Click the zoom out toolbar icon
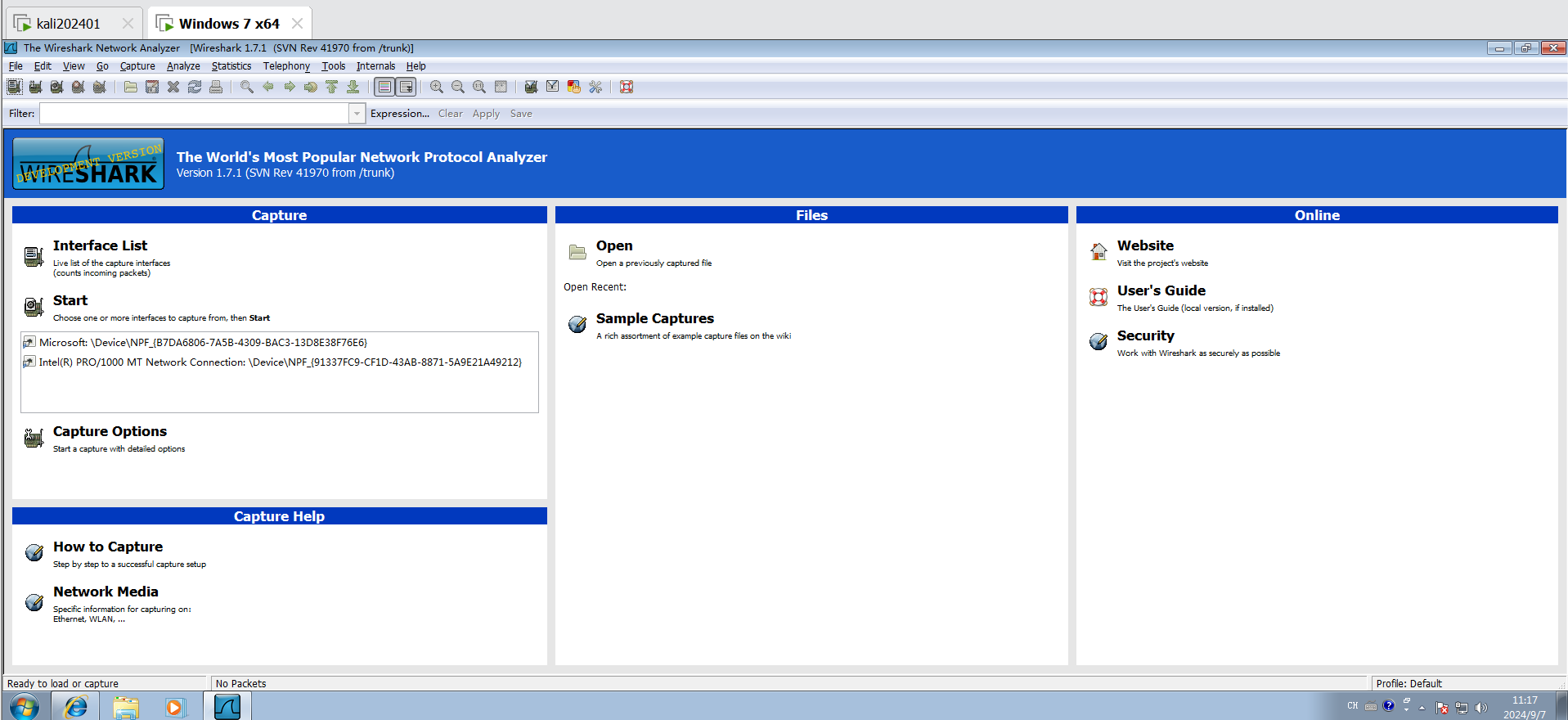The width and height of the screenshot is (1568, 720). (458, 87)
